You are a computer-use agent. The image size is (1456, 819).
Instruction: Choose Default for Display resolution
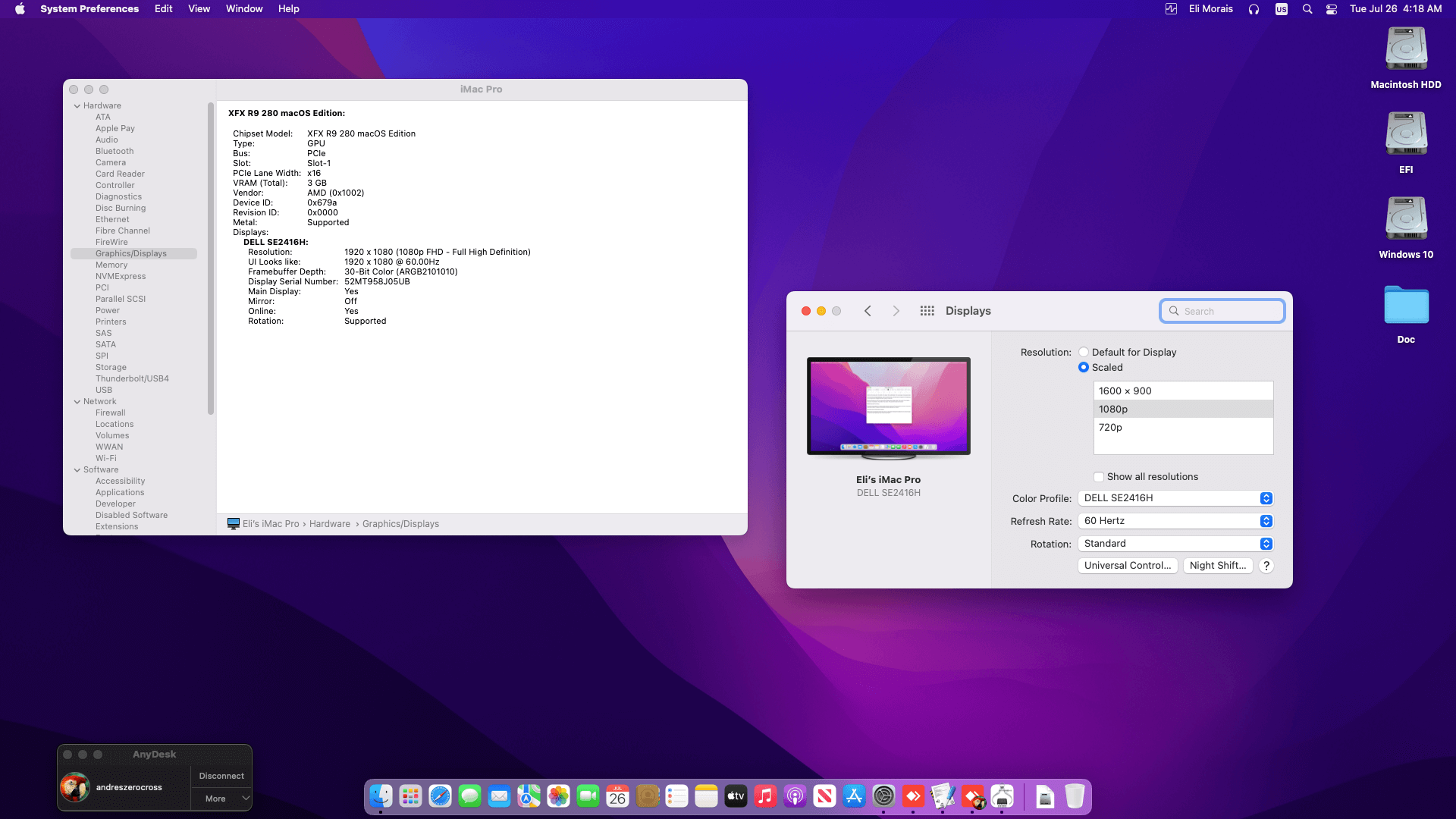[x=1084, y=352]
